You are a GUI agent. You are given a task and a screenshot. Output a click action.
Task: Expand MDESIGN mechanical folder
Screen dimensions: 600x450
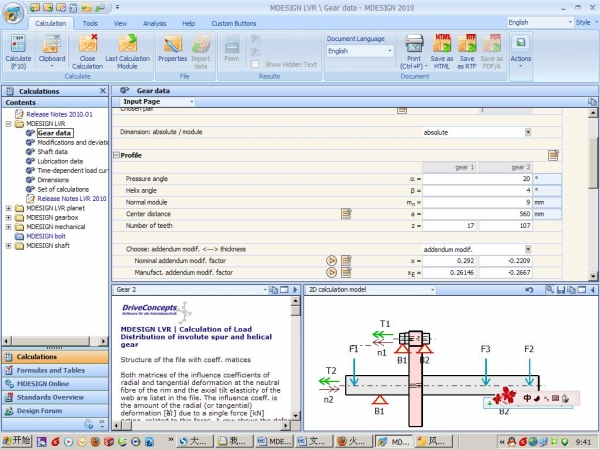(x=8, y=227)
